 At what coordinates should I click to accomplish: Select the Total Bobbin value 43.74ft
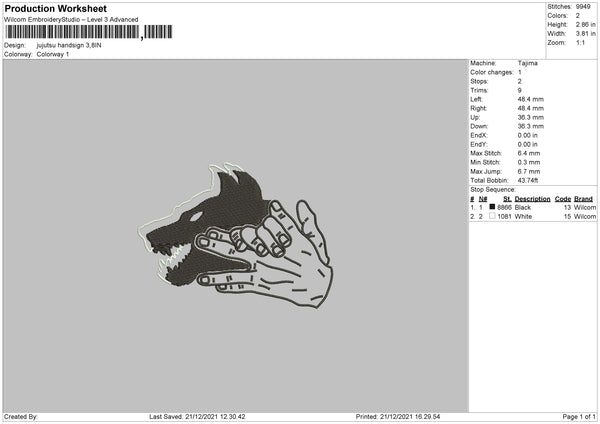coord(528,180)
